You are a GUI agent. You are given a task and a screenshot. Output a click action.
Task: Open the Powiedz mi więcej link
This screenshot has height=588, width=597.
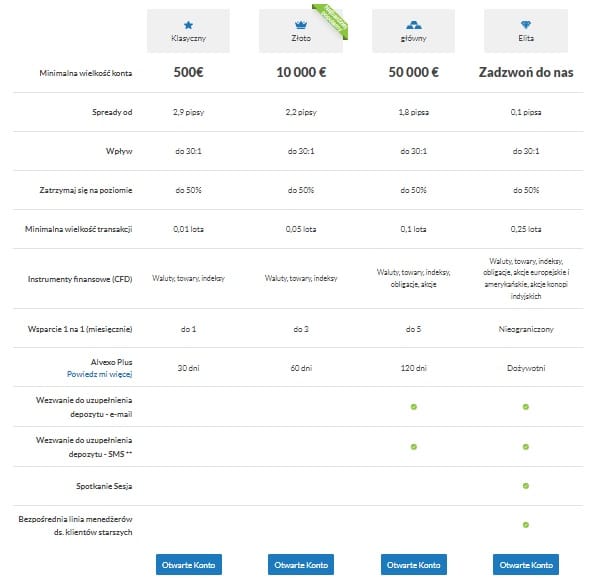click(x=99, y=374)
